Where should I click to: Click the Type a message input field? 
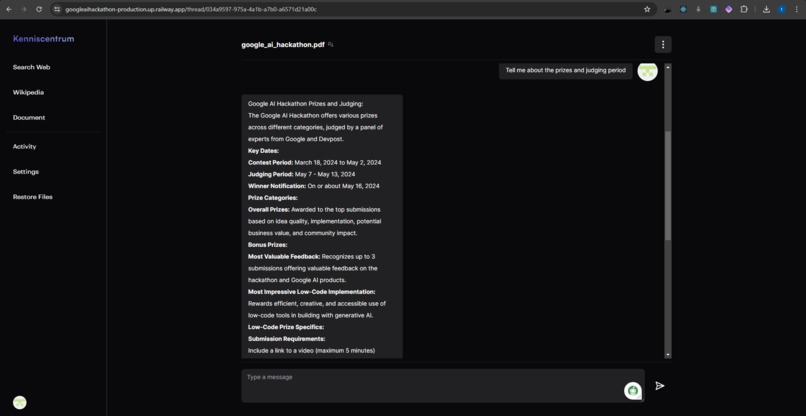coord(443,386)
